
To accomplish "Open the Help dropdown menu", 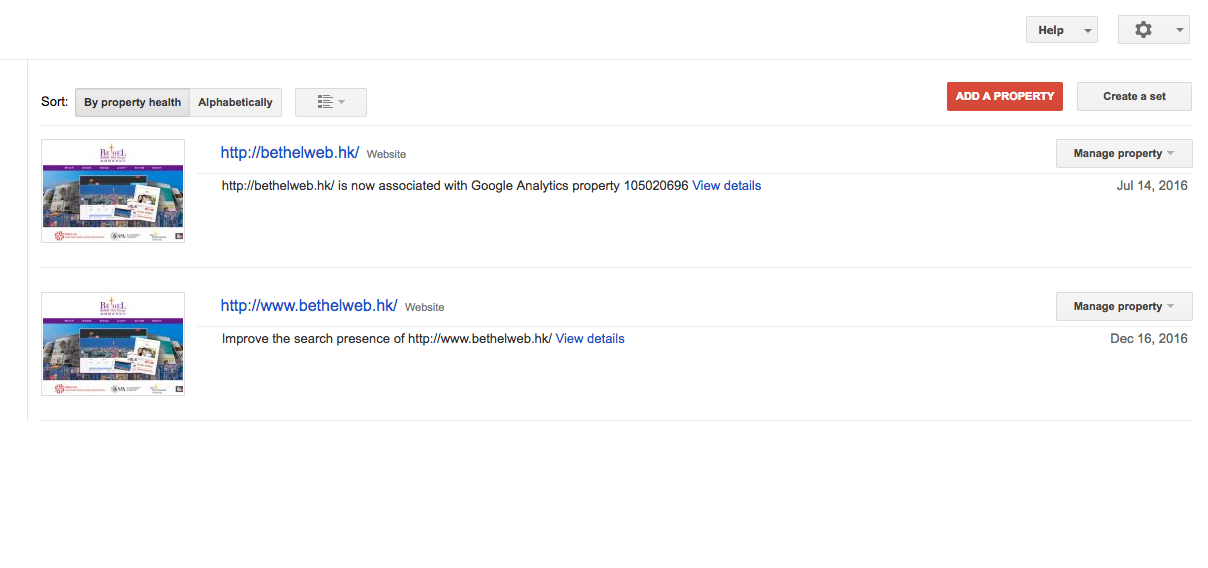I will [x=1062, y=30].
